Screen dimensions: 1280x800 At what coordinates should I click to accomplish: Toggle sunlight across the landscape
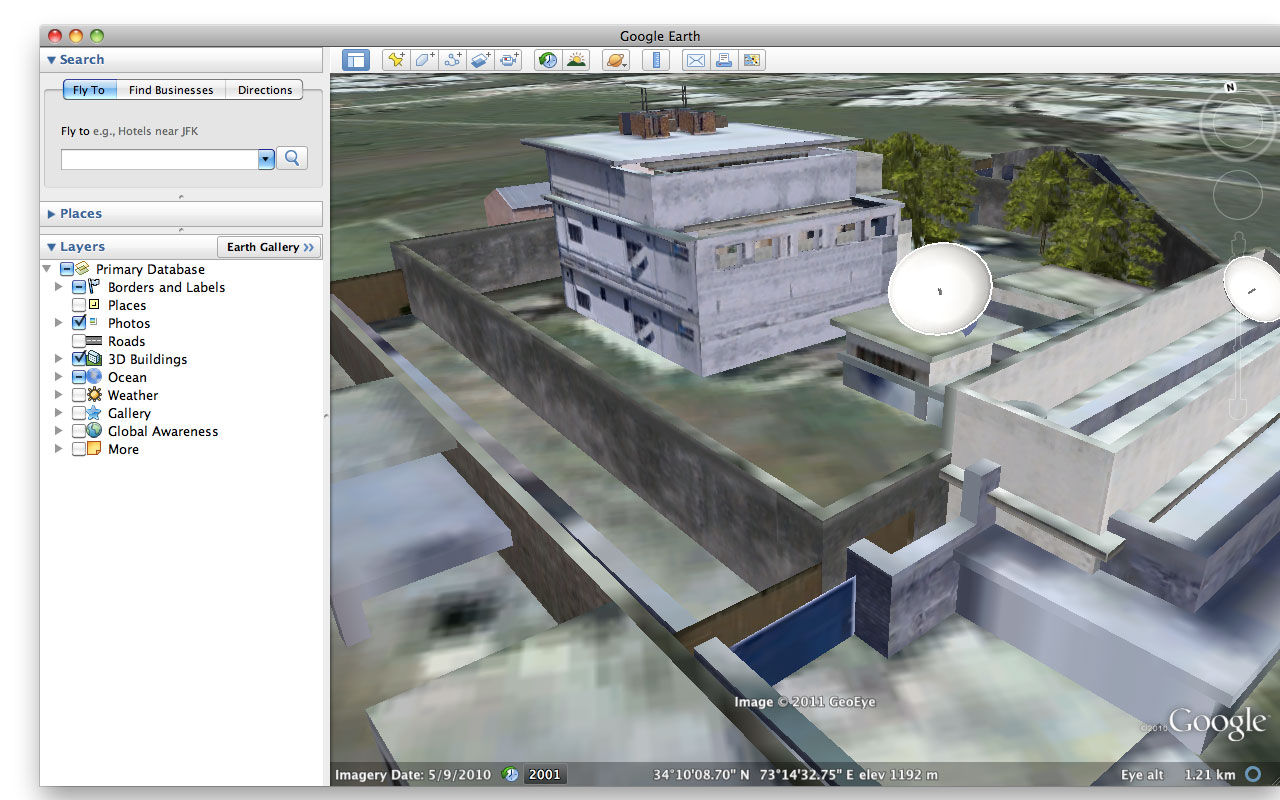pyautogui.click(x=577, y=60)
